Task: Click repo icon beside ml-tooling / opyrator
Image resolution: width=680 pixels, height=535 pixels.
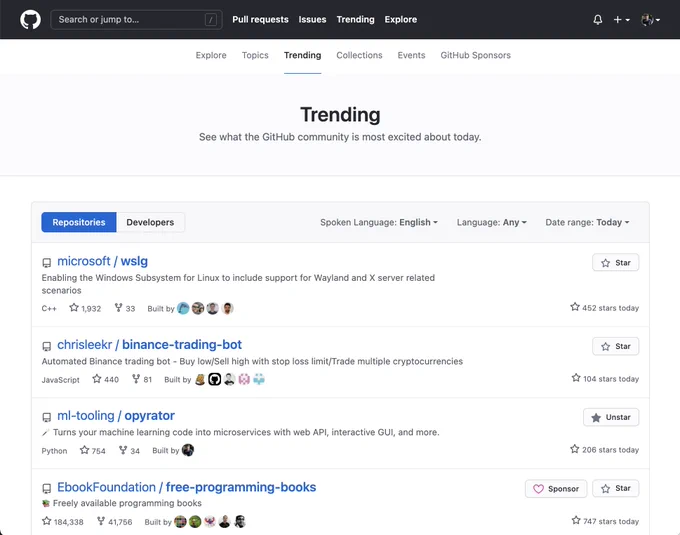Action: (46, 418)
